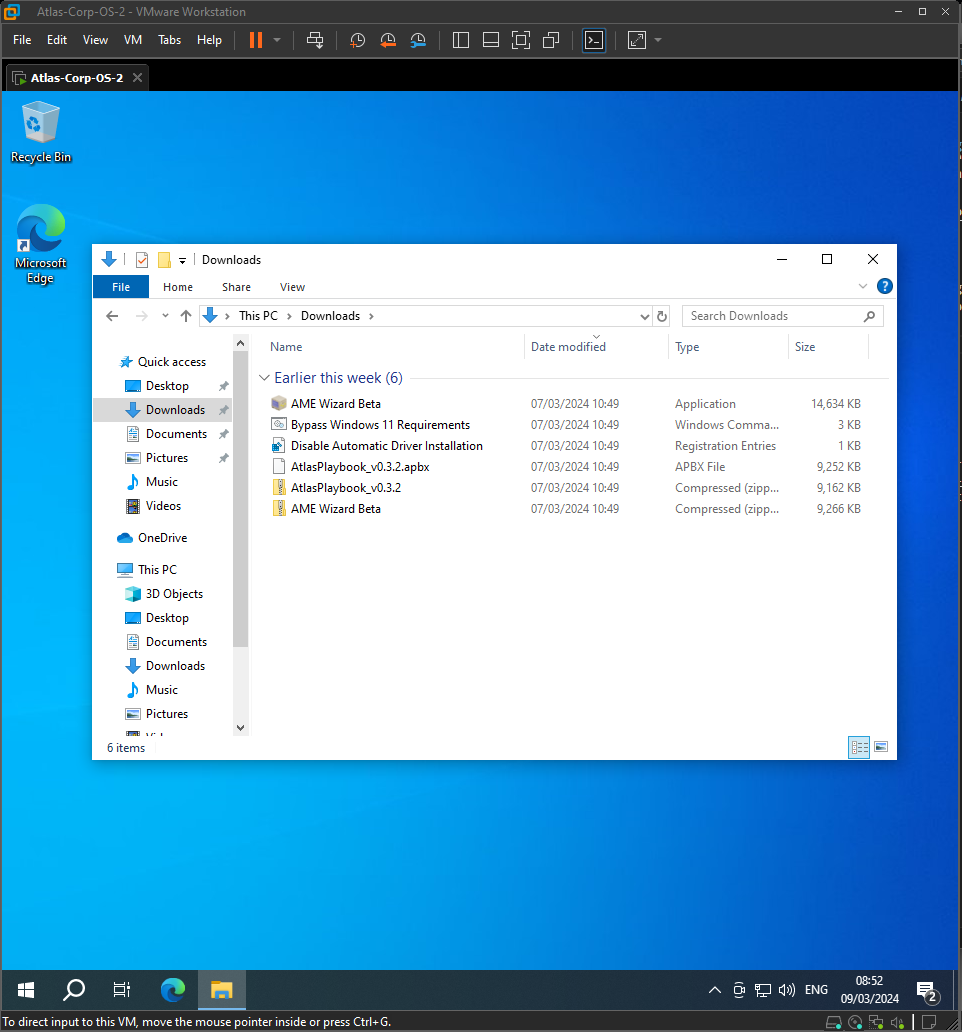
Task: Sort by the Size column header
Action: [x=805, y=347]
